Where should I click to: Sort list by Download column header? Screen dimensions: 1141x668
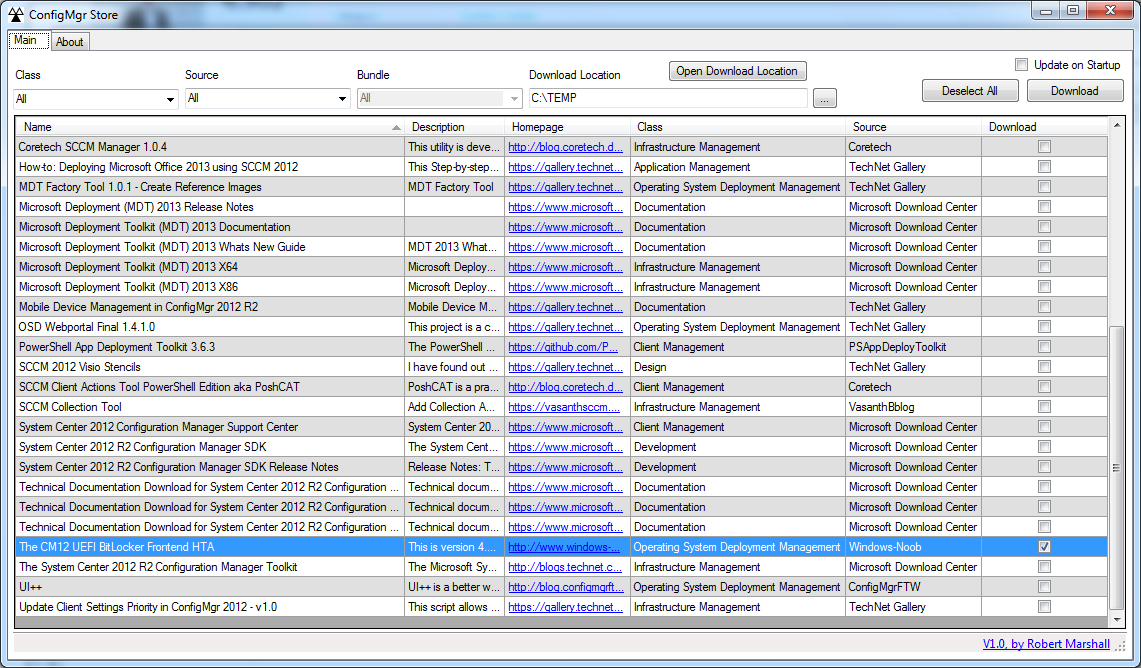point(1044,127)
